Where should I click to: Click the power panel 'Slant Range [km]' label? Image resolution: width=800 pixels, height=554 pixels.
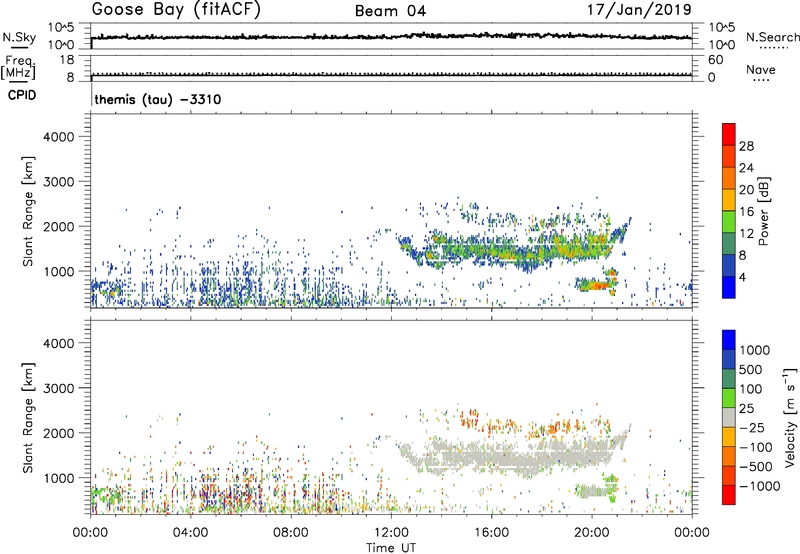click(28, 211)
